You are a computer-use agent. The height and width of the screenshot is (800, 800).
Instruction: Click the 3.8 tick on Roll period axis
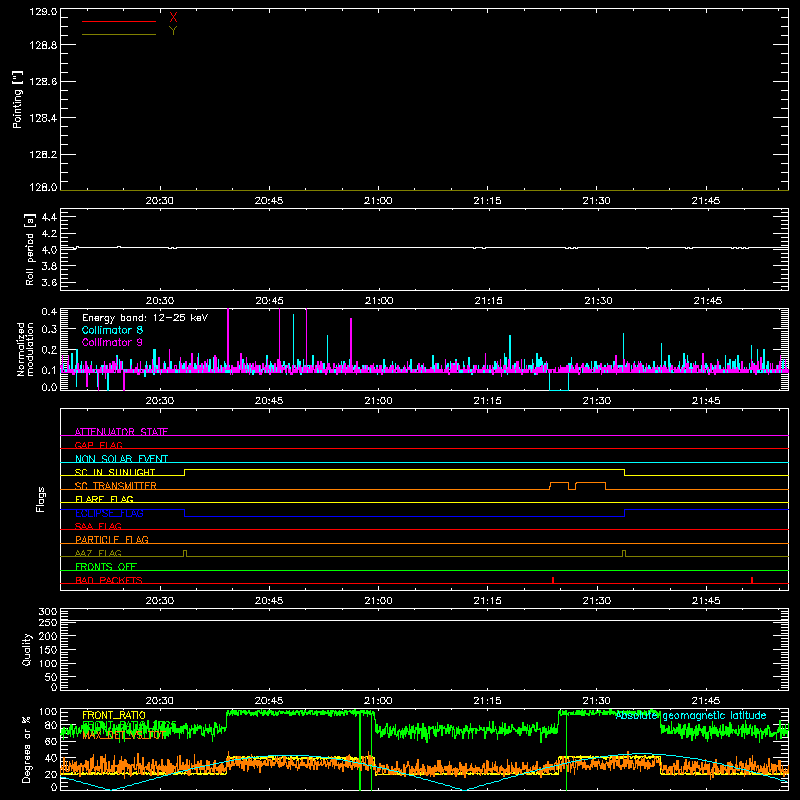click(49, 266)
